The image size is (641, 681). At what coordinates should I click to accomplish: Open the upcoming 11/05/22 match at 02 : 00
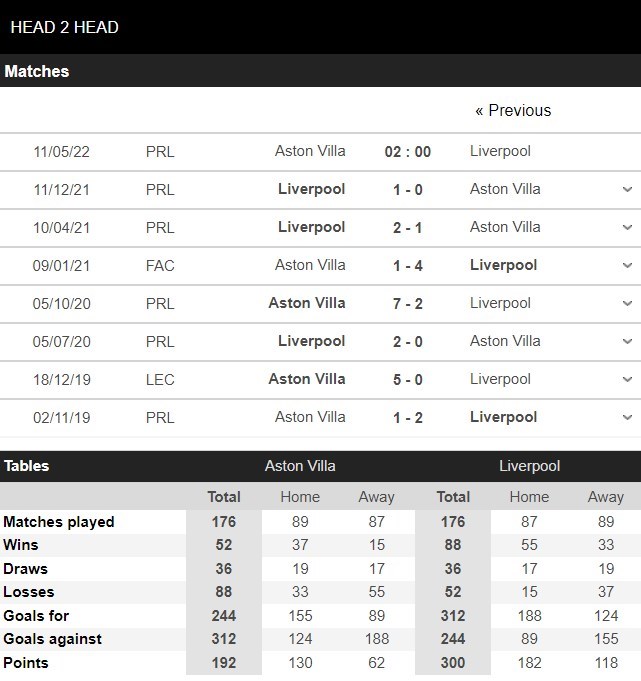coord(407,152)
